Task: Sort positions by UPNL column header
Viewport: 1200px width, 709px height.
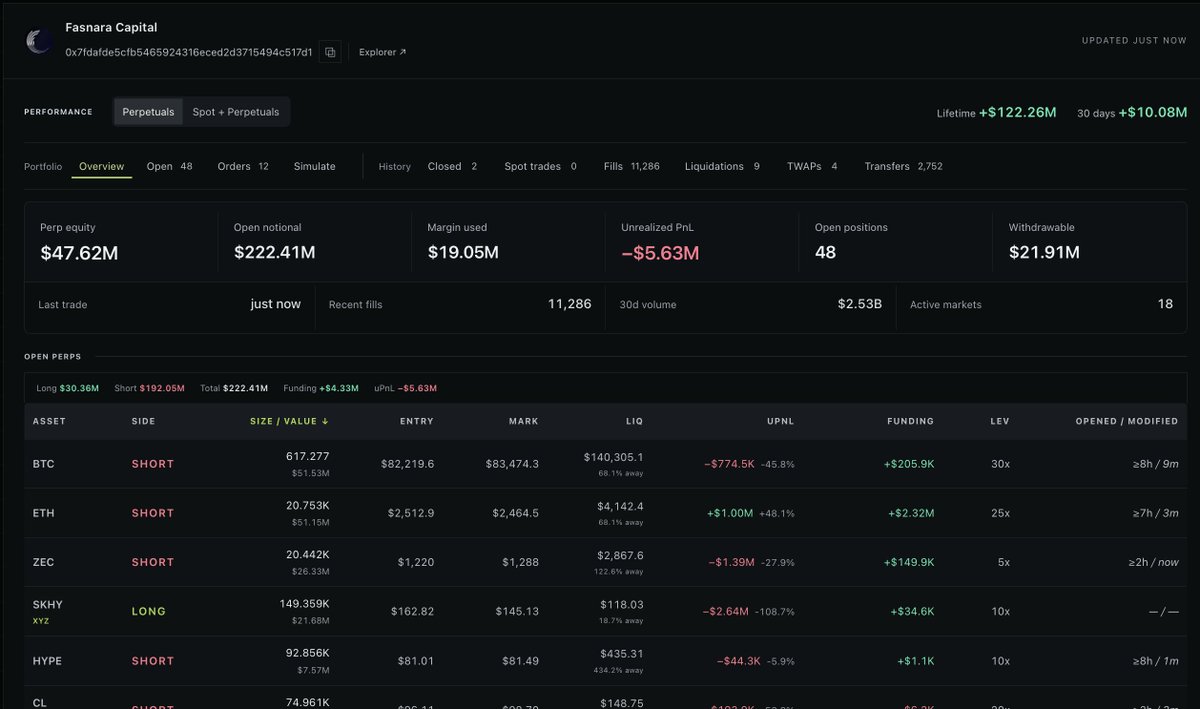Action: (780, 421)
